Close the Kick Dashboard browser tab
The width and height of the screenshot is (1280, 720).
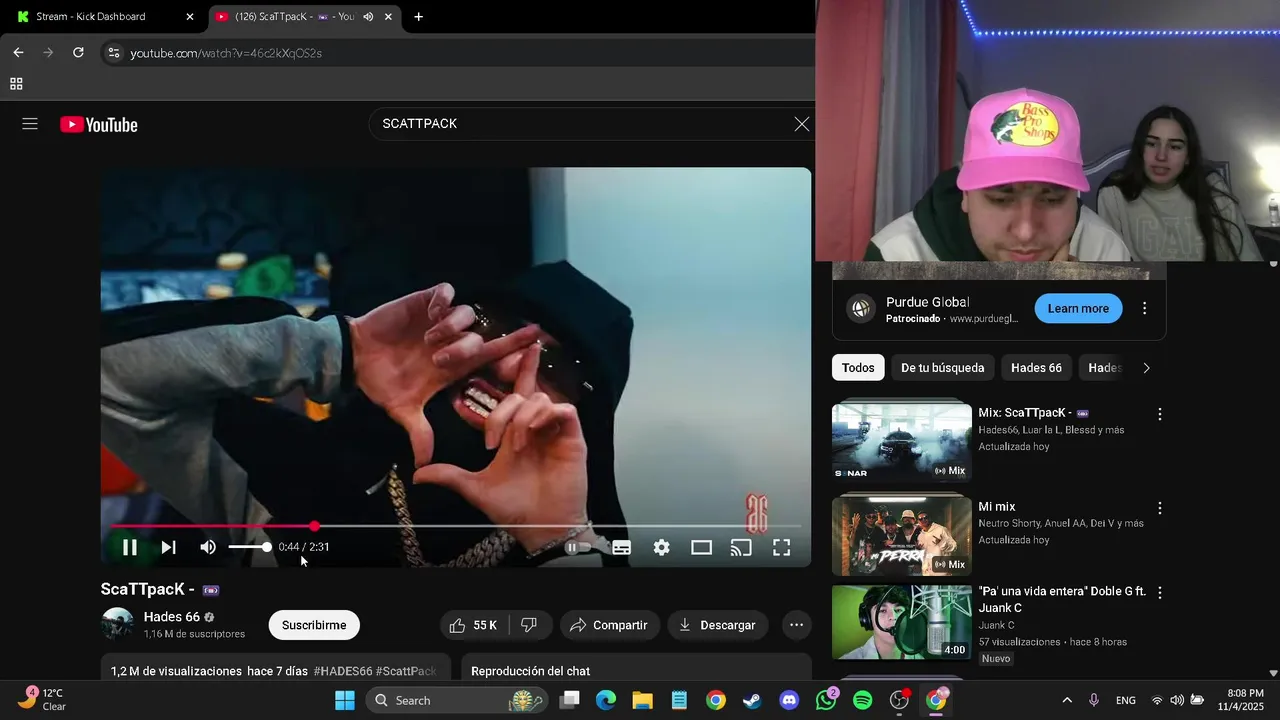coord(190,17)
